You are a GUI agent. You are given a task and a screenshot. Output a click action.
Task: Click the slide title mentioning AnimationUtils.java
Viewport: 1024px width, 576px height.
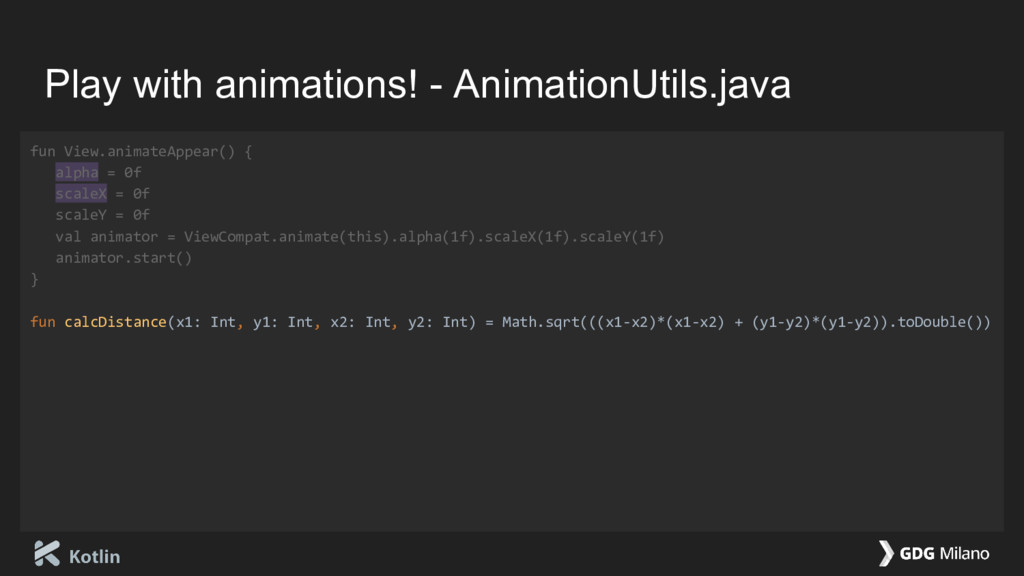[x=417, y=86]
